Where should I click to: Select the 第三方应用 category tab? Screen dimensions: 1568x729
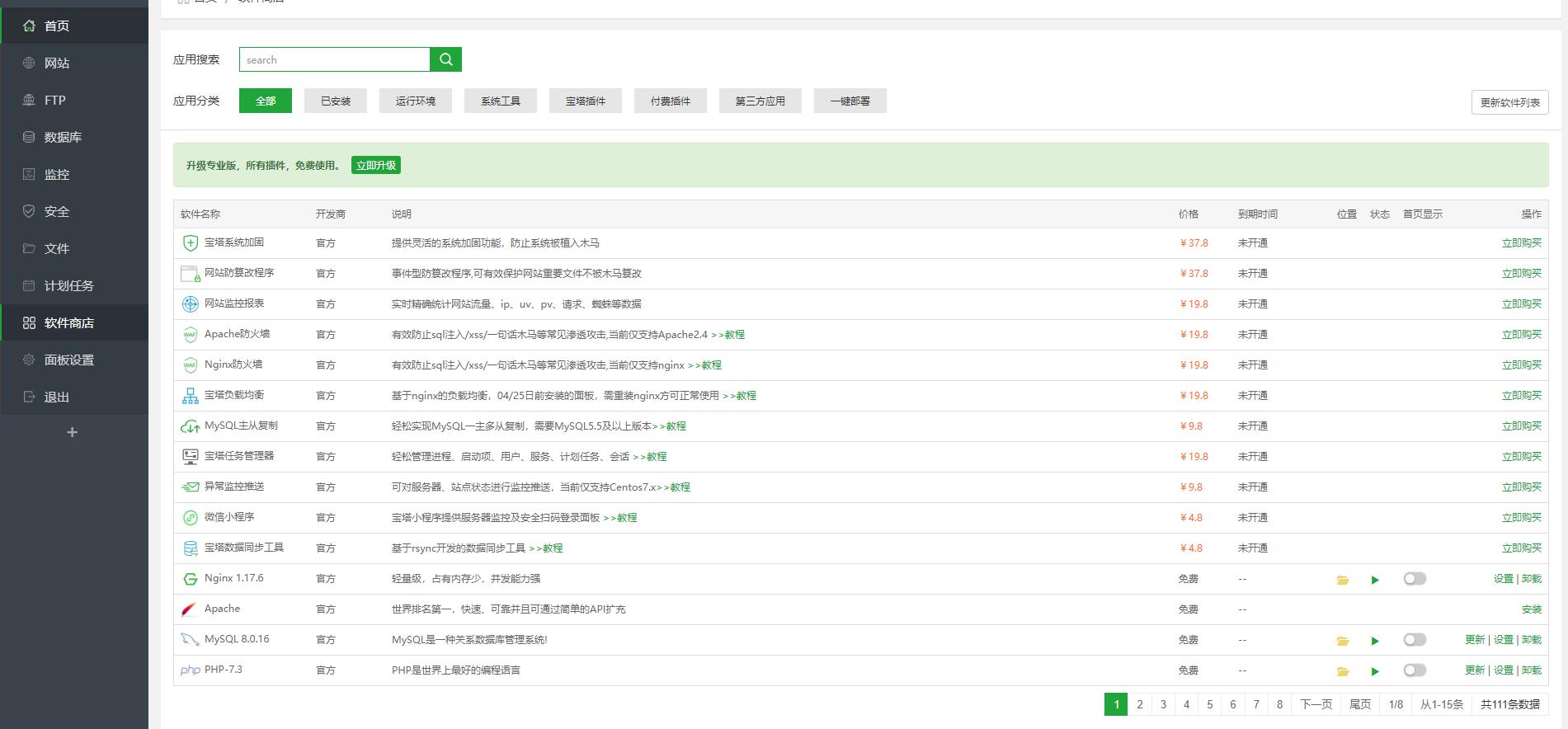(x=760, y=101)
